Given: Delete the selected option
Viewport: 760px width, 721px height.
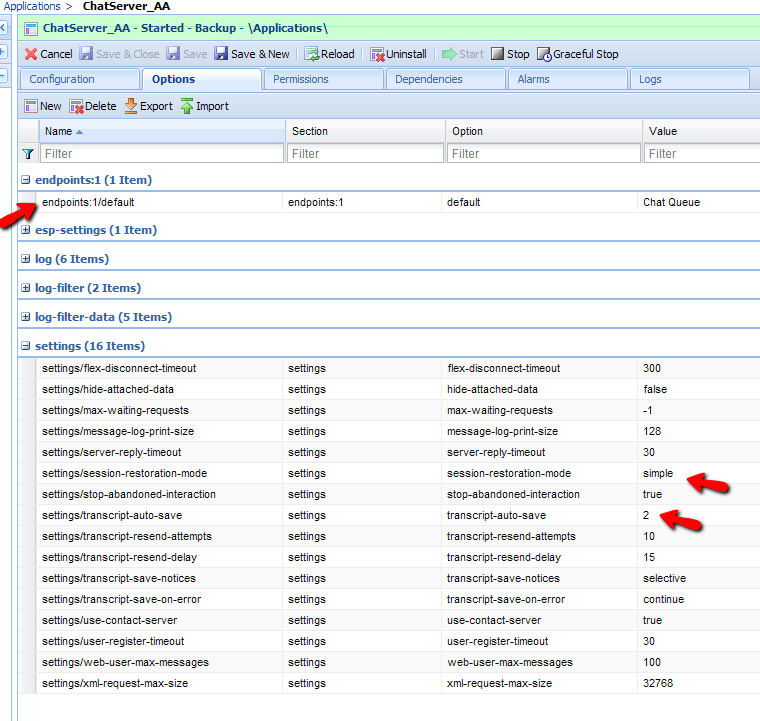Looking at the screenshot, I should (76, 106).
